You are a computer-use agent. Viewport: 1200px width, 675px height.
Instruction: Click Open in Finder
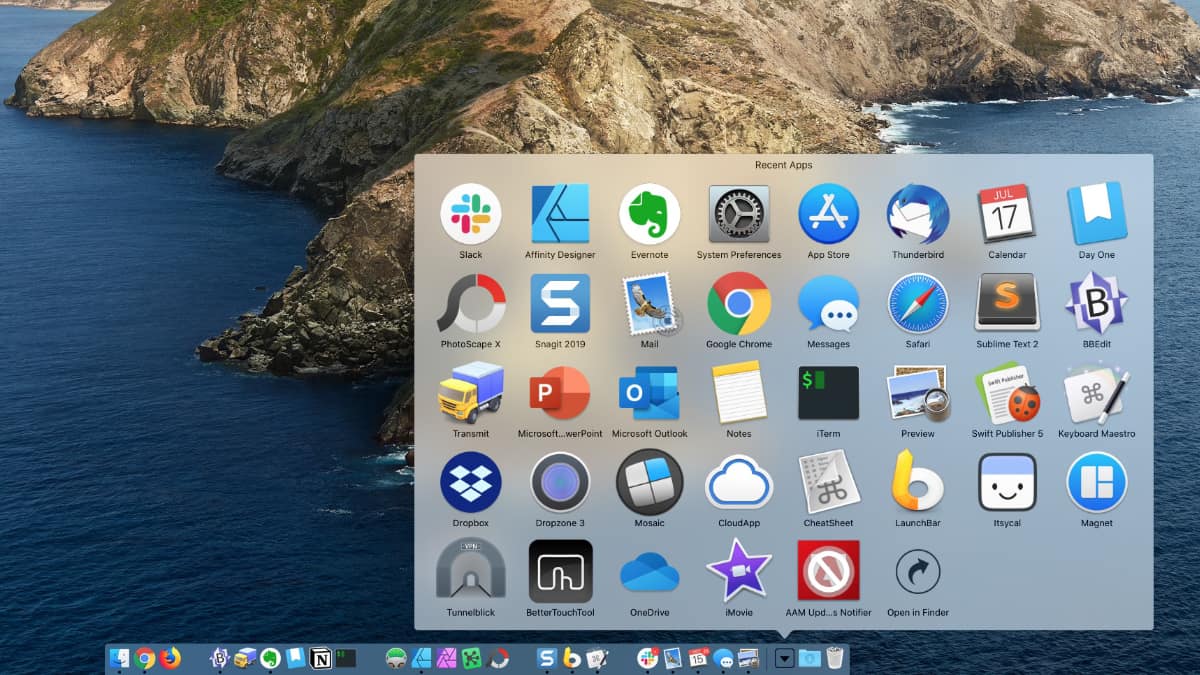pos(918,571)
